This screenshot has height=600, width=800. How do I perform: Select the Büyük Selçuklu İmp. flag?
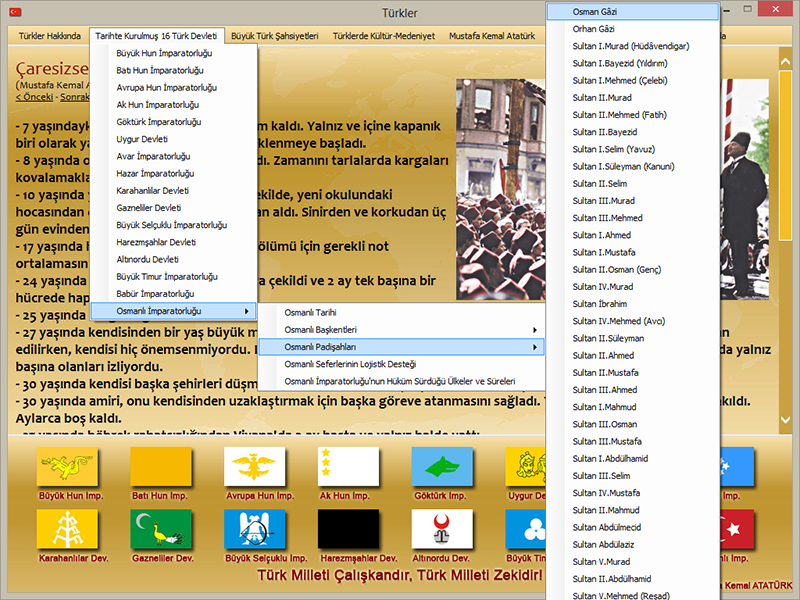tap(253, 529)
